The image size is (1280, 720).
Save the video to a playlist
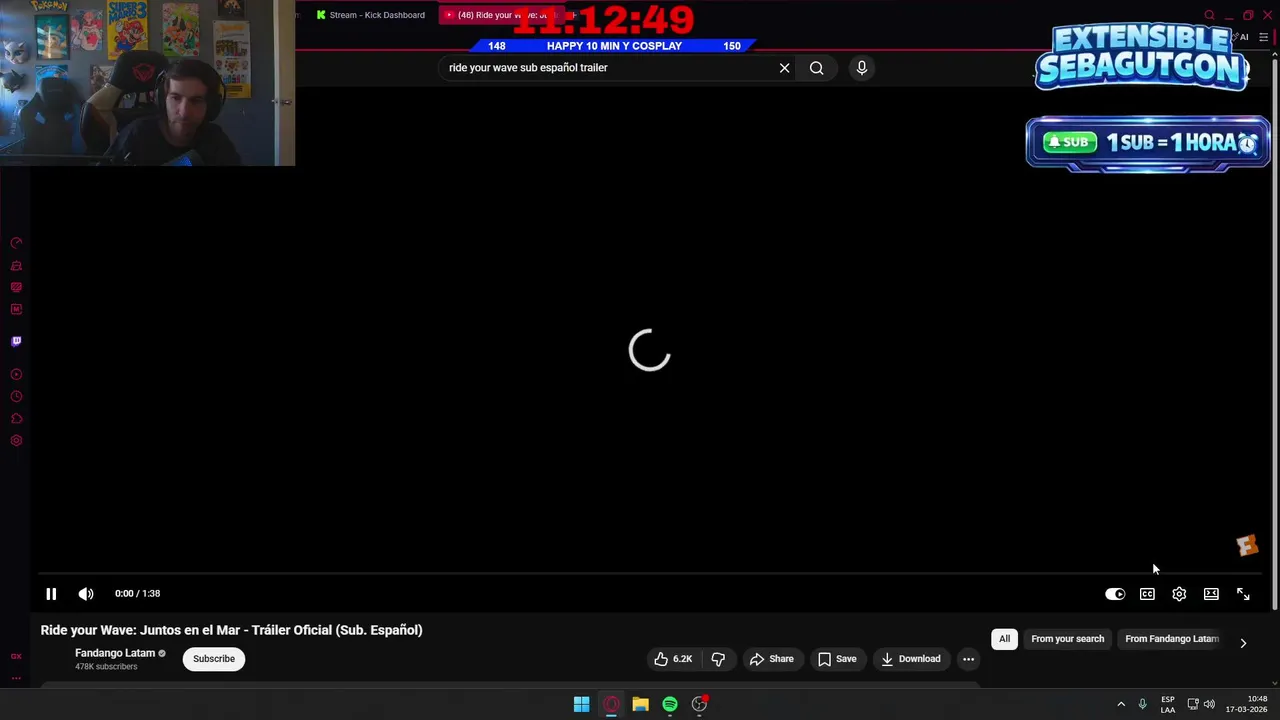point(837,659)
